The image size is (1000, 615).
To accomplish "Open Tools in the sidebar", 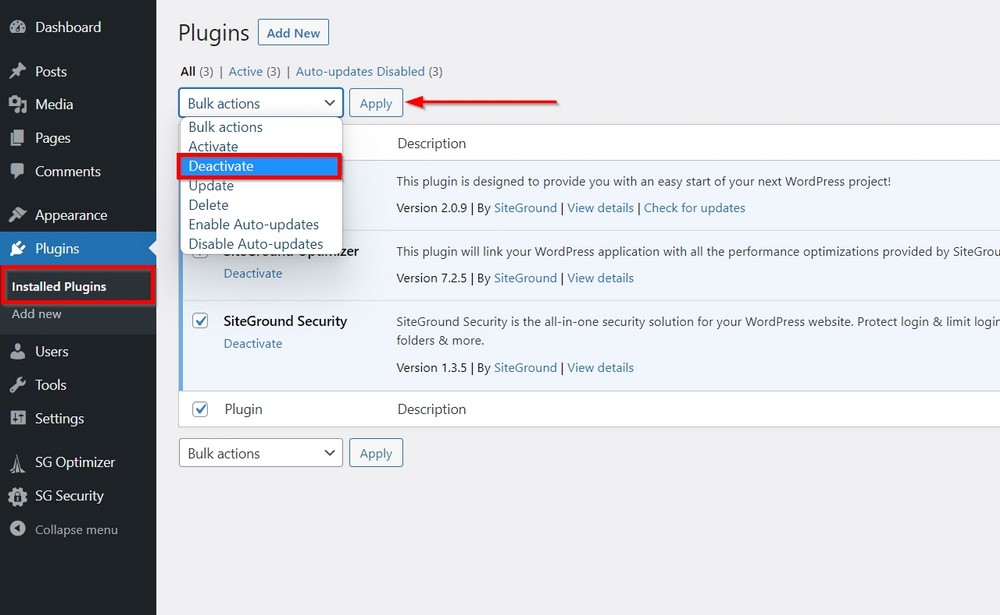I will tap(51, 385).
